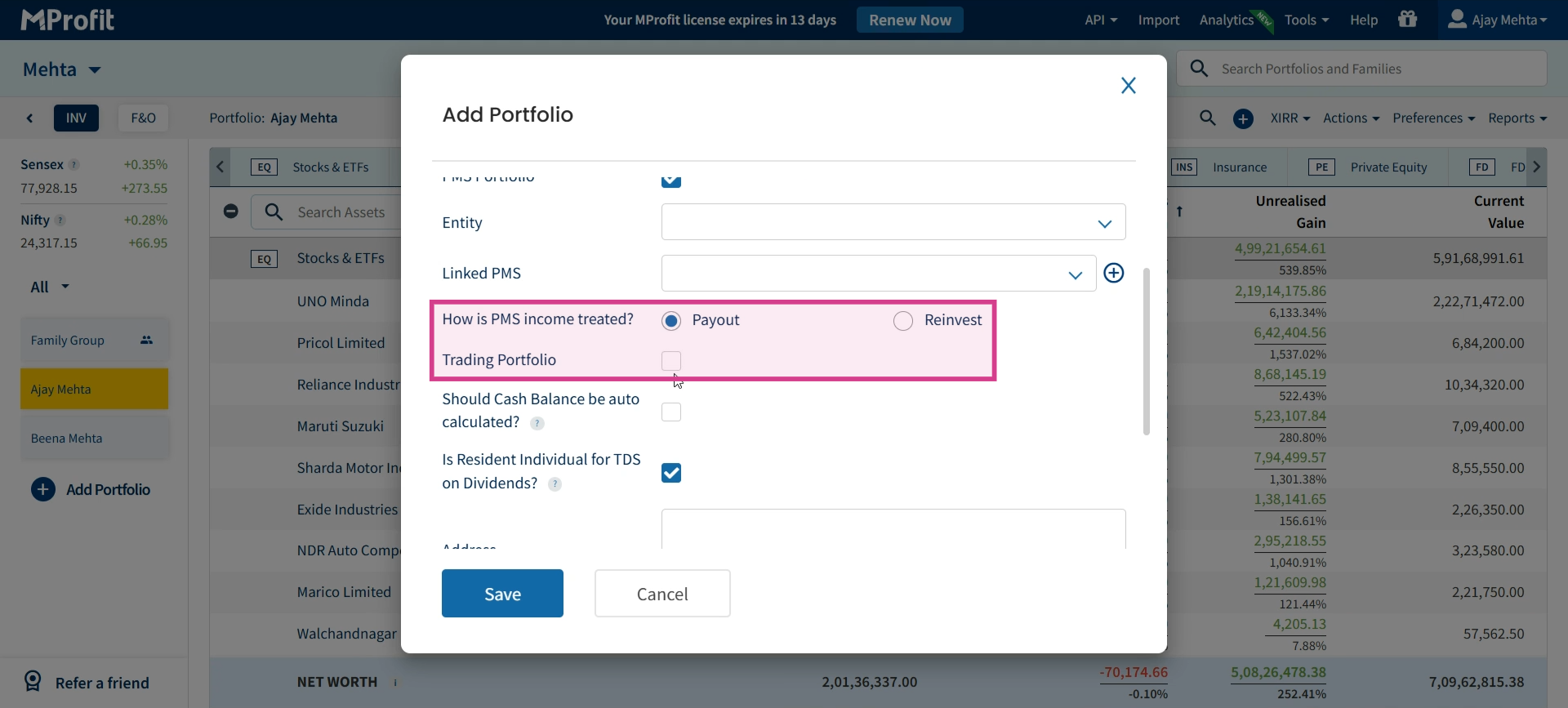The width and height of the screenshot is (1568, 708).
Task: Click the help icon next to Cash Balance question
Action: point(537,423)
